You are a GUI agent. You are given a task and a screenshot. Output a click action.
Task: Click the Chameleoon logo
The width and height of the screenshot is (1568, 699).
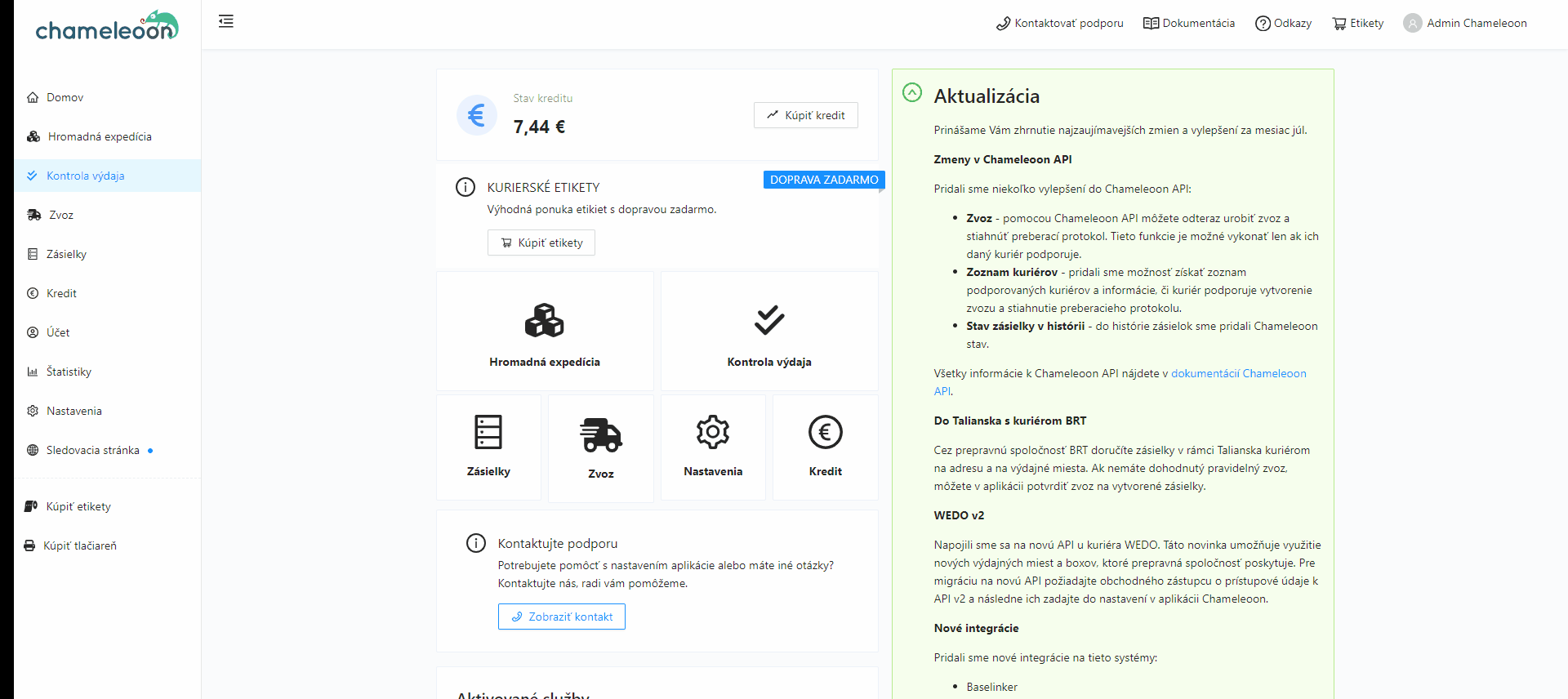[x=107, y=26]
